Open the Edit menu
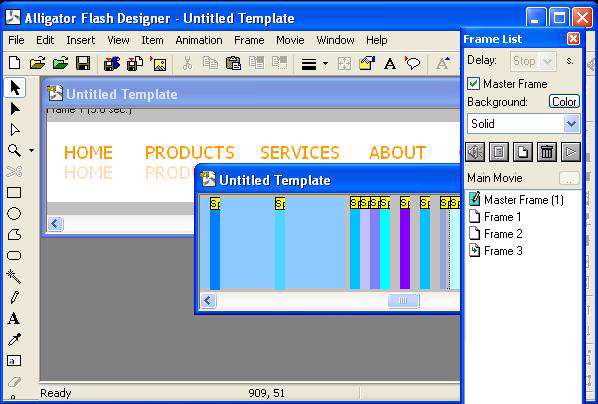Viewport: 598px width, 404px height. tap(45, 40)
